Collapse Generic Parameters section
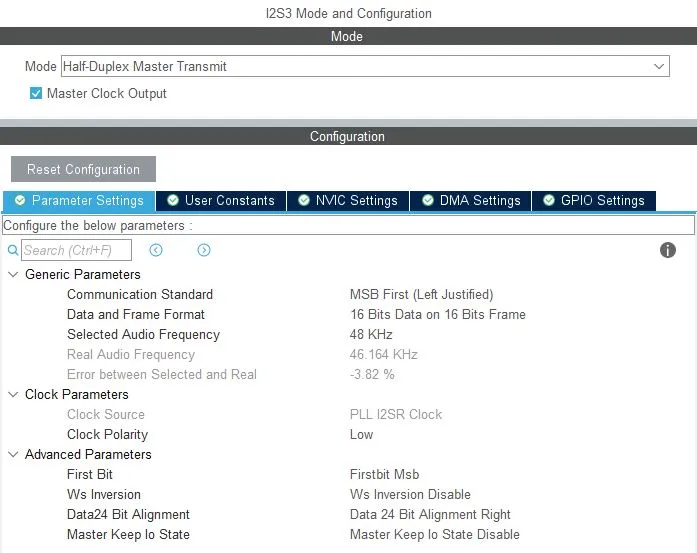The height and width of the screenshot is (553, 697). 13,275
